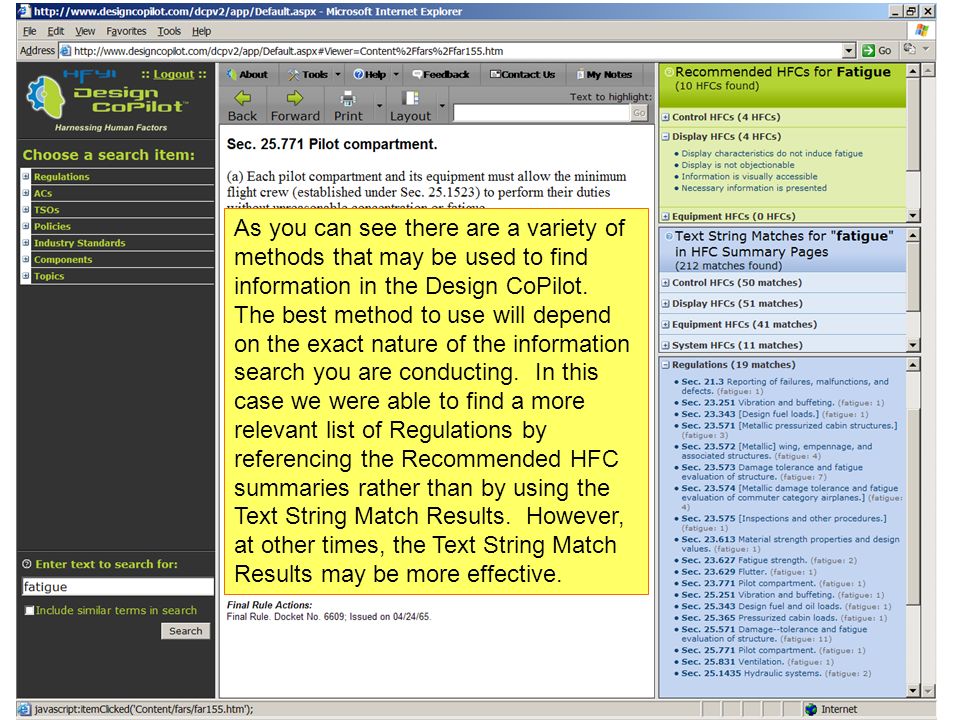
Task: Open the Address bar dropdown
Action: pos(849,51)
